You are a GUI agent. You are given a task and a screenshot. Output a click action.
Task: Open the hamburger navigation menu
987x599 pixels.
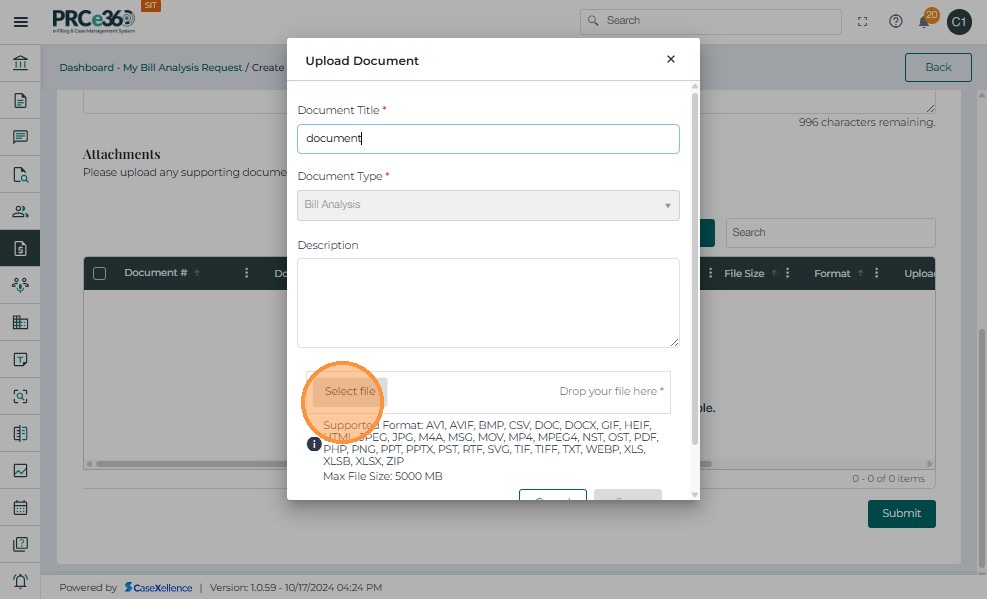tap(21, 22)
